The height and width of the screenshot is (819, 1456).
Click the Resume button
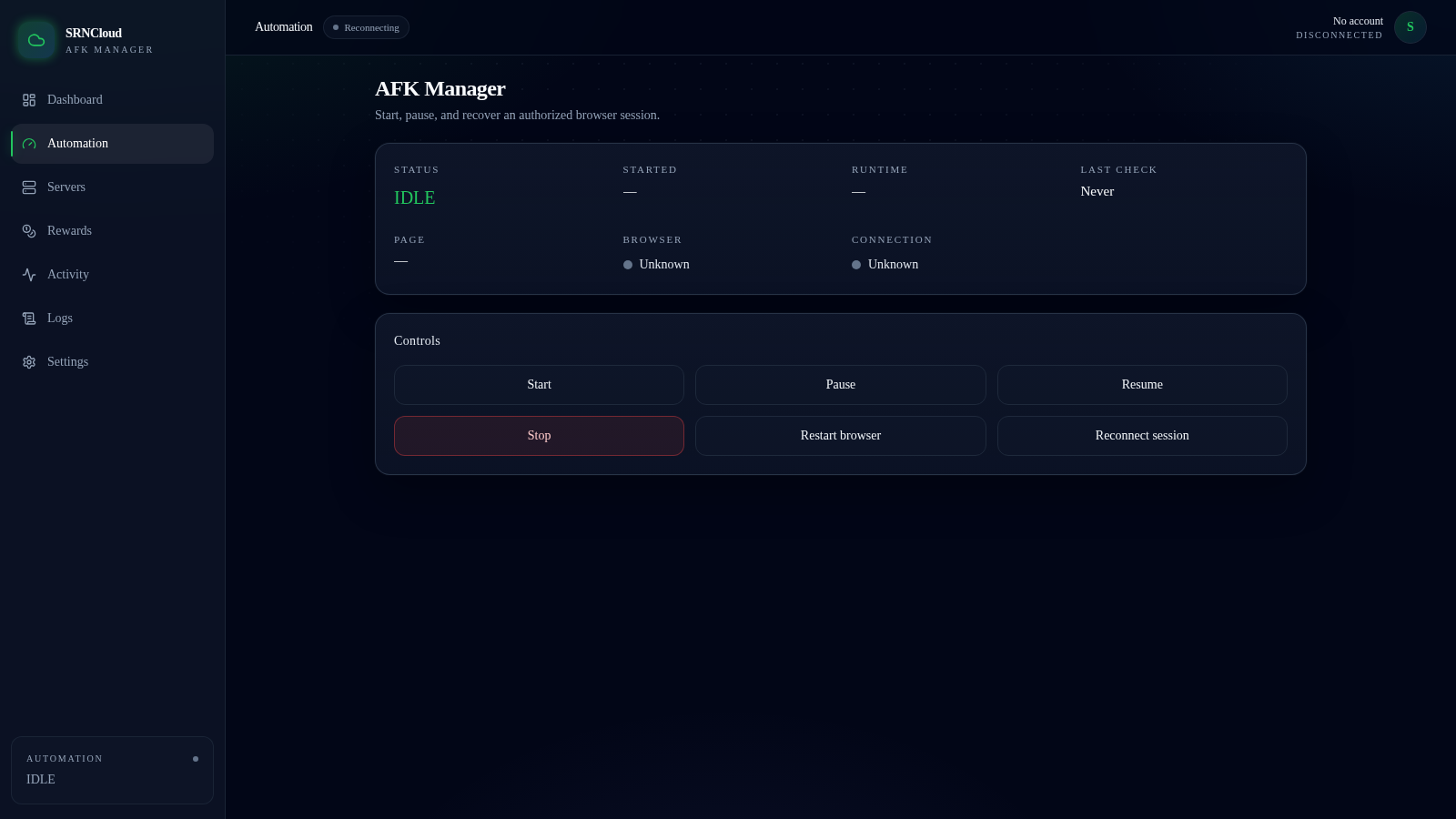pos(1142,385)
